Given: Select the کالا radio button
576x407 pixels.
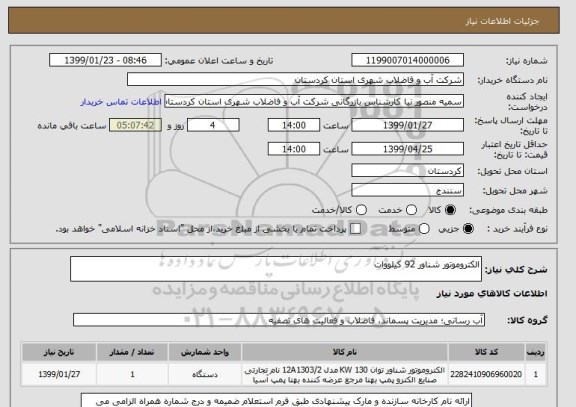Looking at the screenshot, I should coord(450,210).
